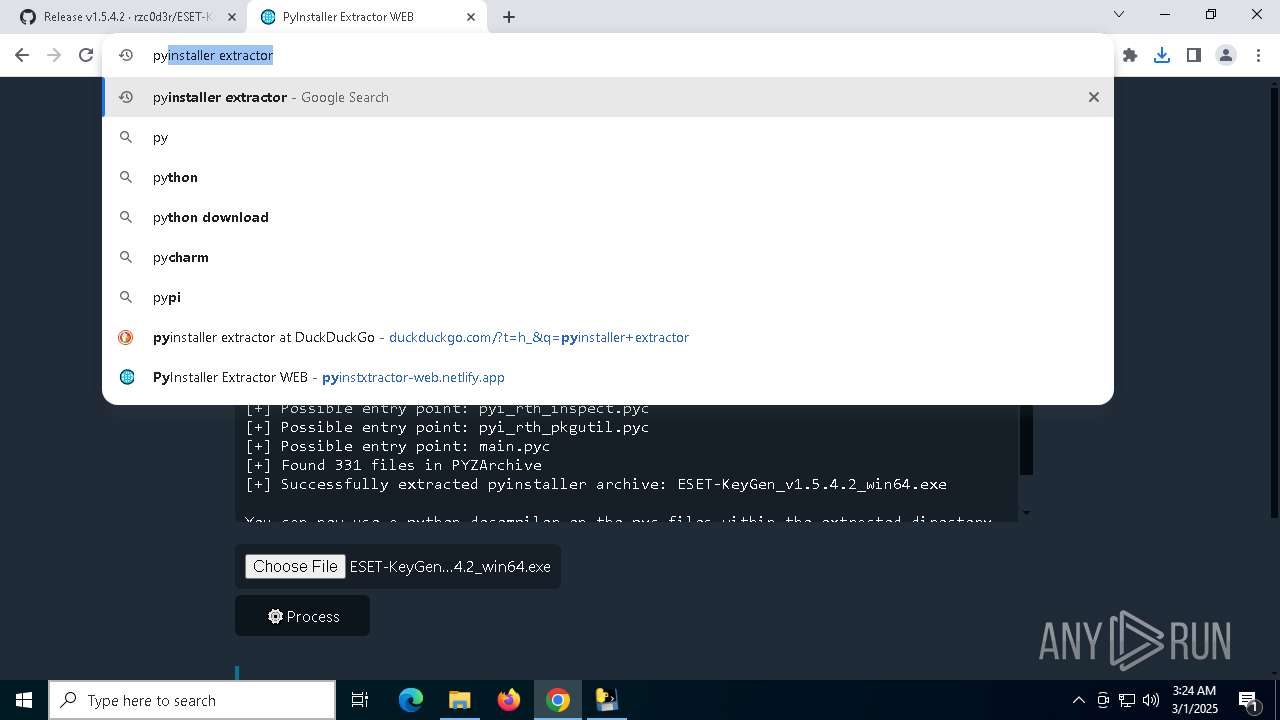The height and width of the screenshot is (720, 1280).
Task: Click the 'pyi_rth_pkgutil.pyc' log line
Action: click(447, 427)
